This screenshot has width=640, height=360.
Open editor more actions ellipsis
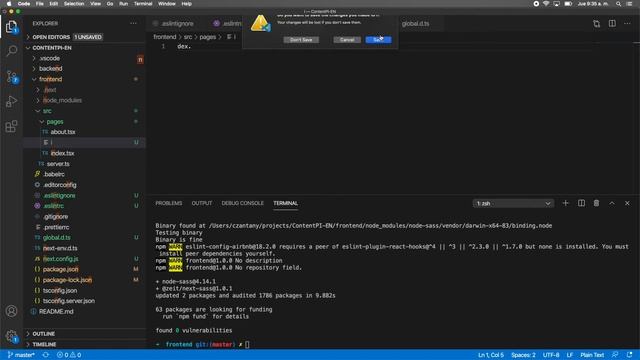(x=627, y=24)
